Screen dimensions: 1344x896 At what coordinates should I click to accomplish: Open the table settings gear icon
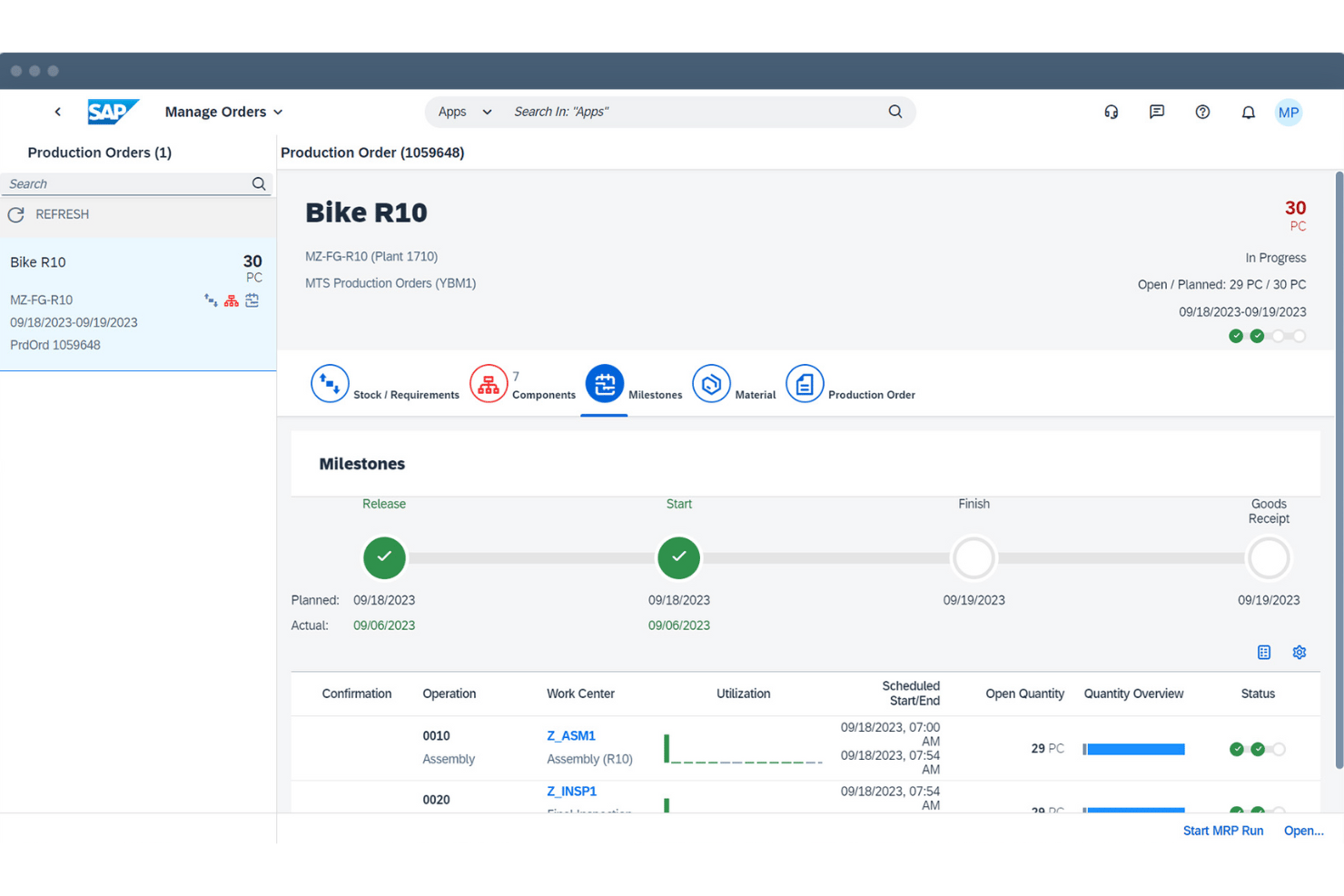pyautogui.click(x=1300, y=652)
